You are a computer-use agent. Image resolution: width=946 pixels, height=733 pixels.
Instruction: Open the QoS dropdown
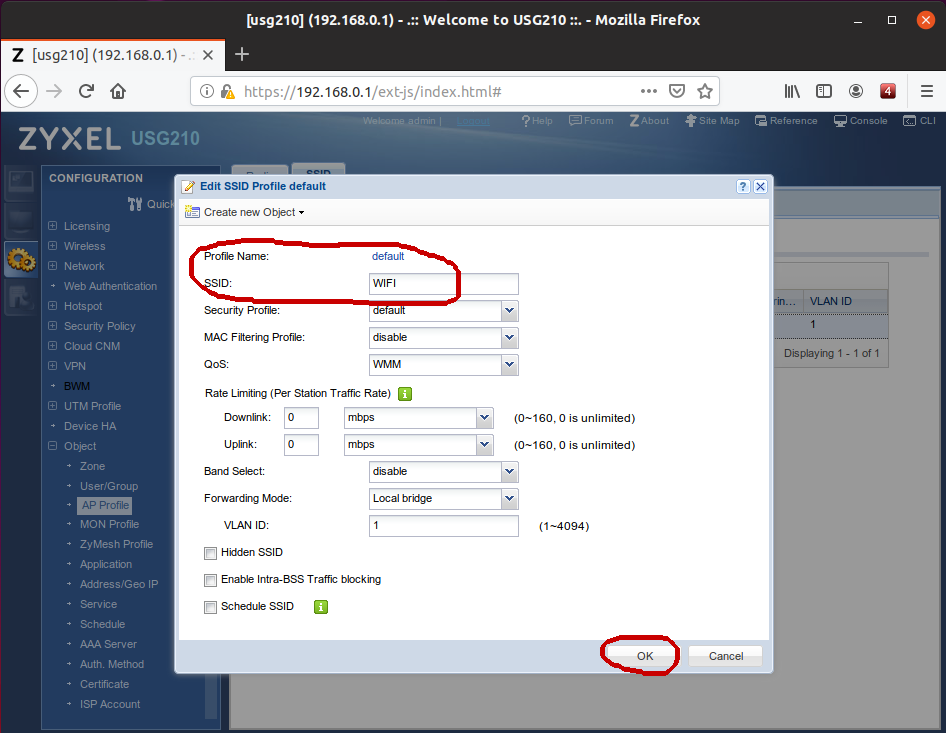[510, 365]
